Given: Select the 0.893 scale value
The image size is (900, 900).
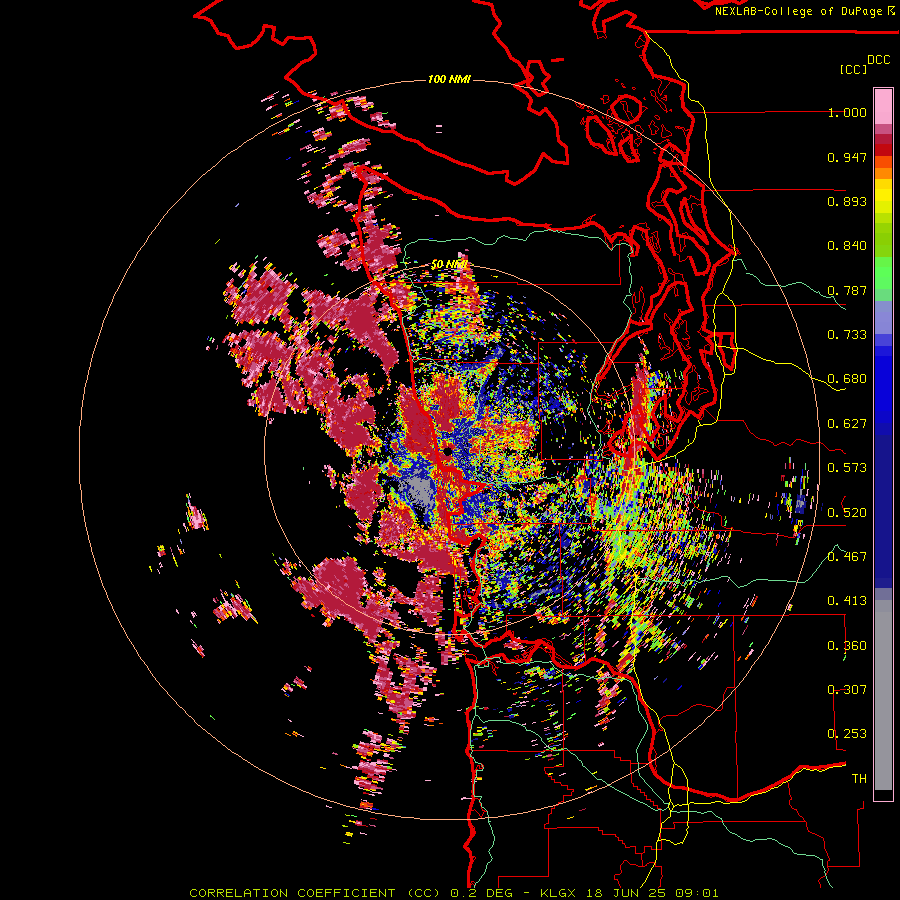Looking at the screenshot, I should click(x=847, y=201).
